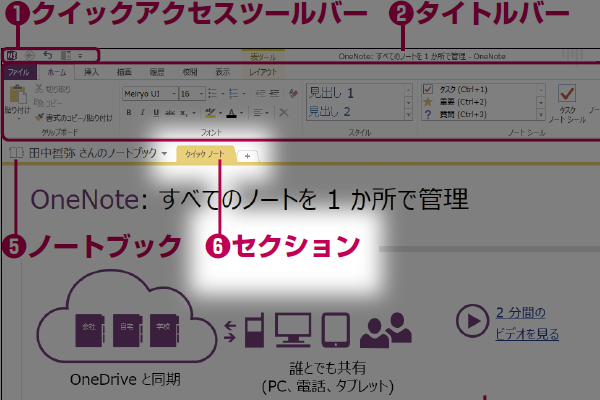Click the increase indent icon
Screen dimensions: 600x400
(274, 93)
